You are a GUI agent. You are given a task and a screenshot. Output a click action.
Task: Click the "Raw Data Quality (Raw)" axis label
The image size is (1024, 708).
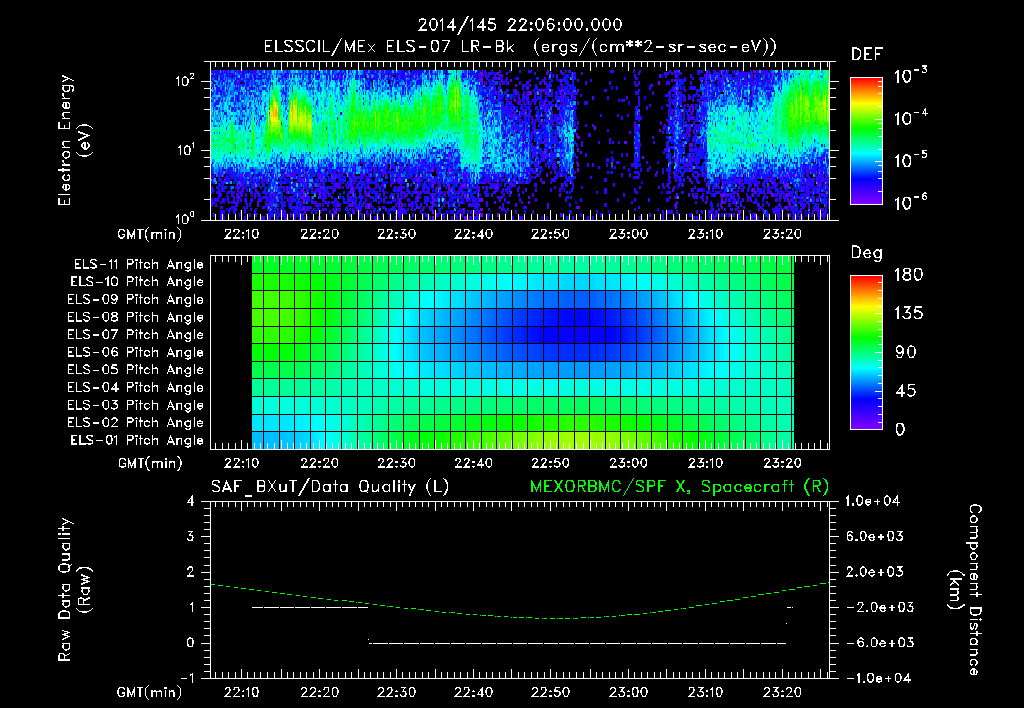pos(74,590)
